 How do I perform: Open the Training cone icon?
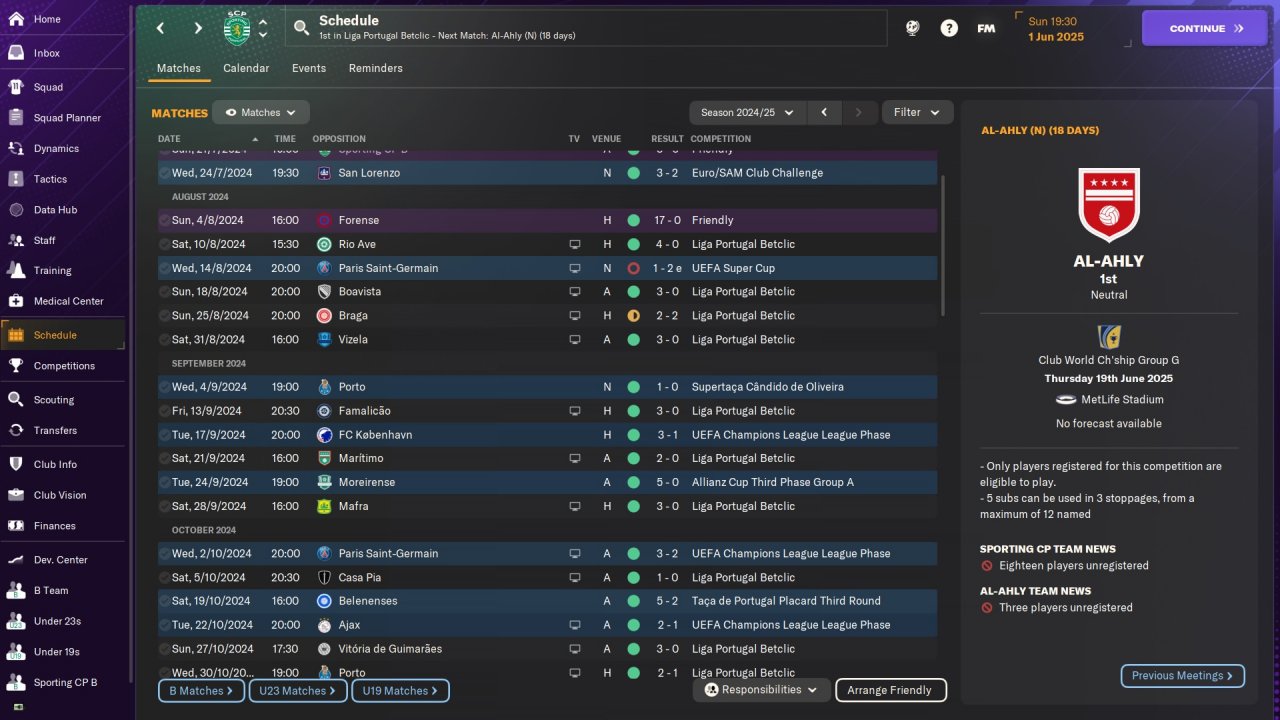(16, 270)
